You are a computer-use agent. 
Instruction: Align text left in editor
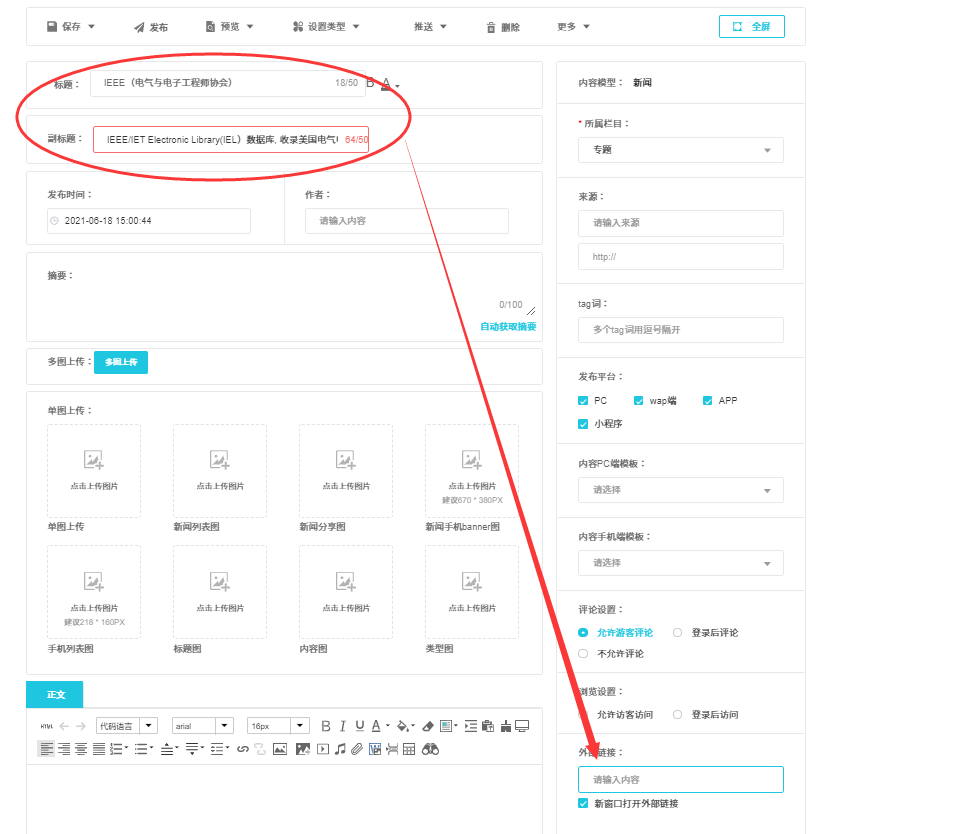click(46, 749)
